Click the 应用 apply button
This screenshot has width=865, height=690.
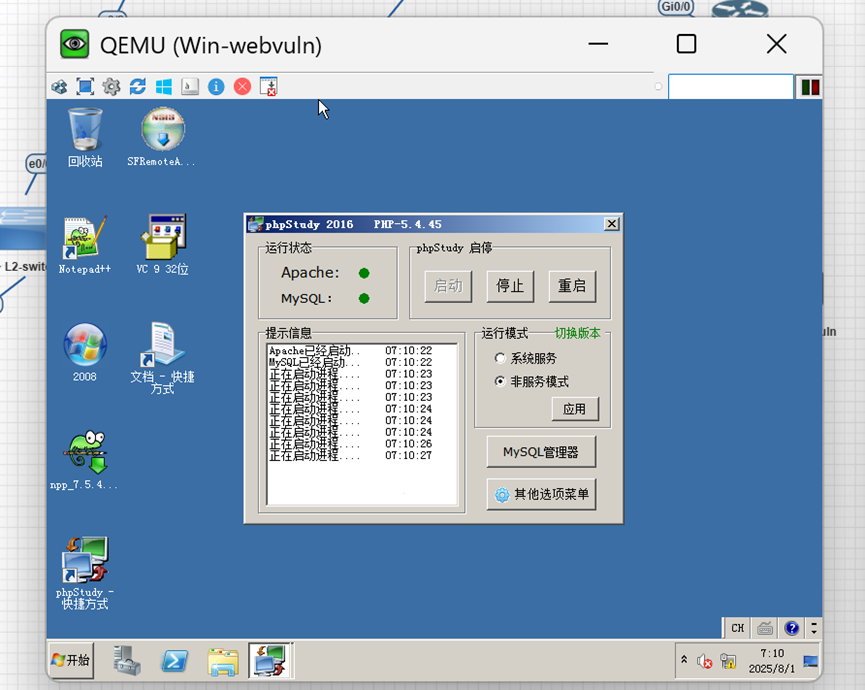pyautogui.click(x=575, y=409)
